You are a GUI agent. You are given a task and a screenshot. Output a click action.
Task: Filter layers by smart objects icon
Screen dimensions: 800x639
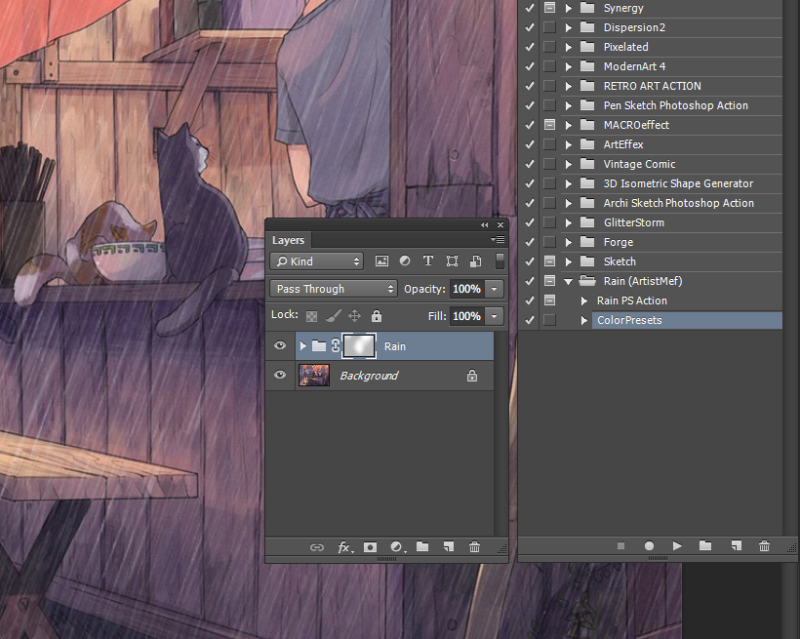476,261
